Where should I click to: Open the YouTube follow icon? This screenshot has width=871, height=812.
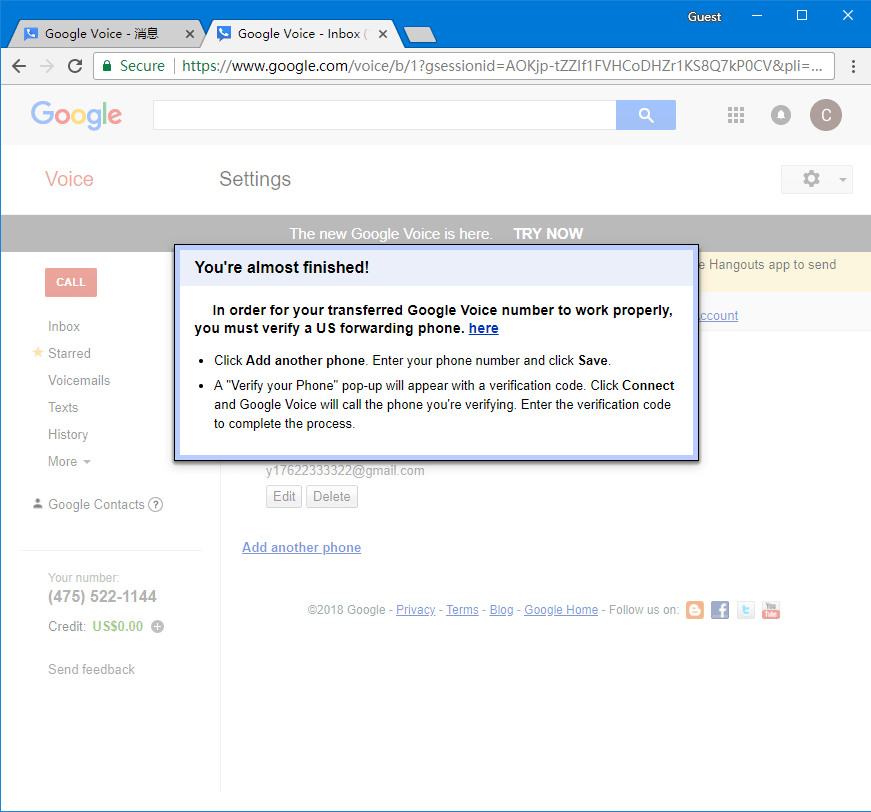pyautogui.click(x=771, y=610)
